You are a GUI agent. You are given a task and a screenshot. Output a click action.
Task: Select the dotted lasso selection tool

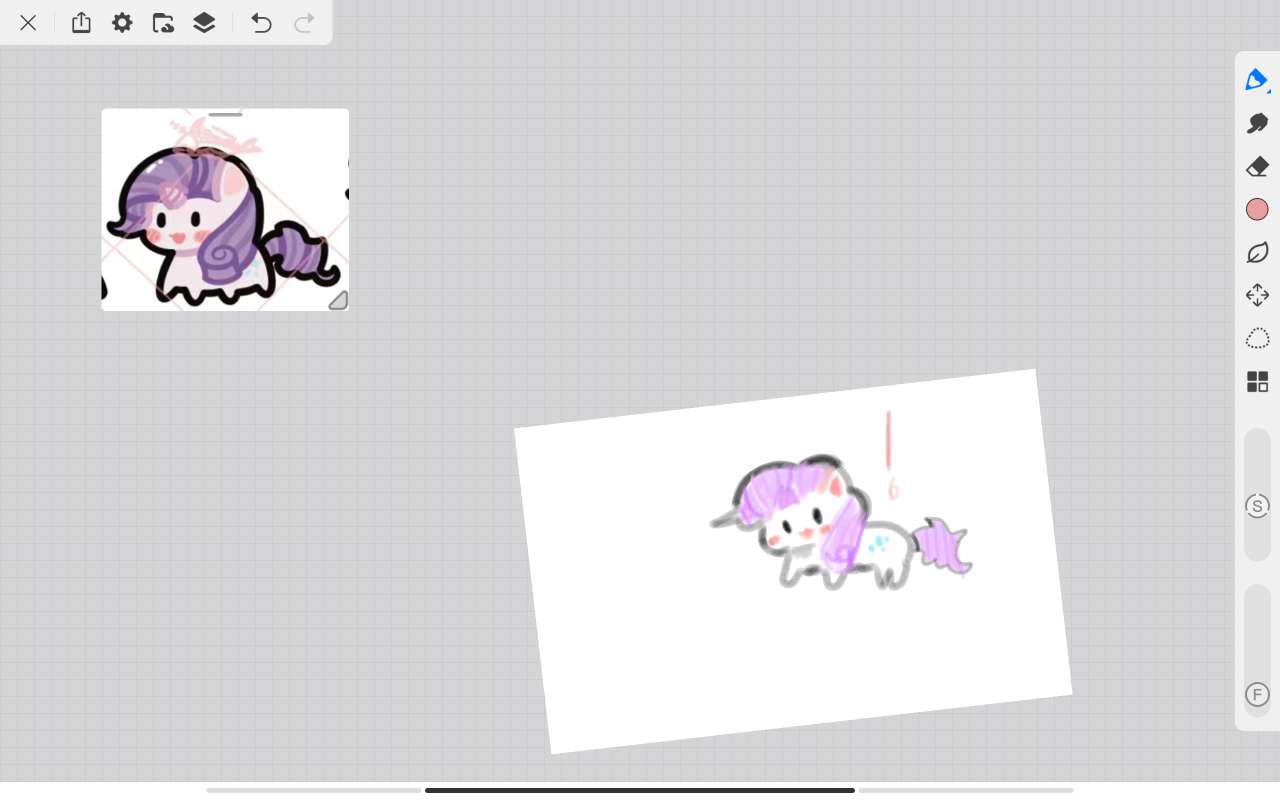[1257, 338]
